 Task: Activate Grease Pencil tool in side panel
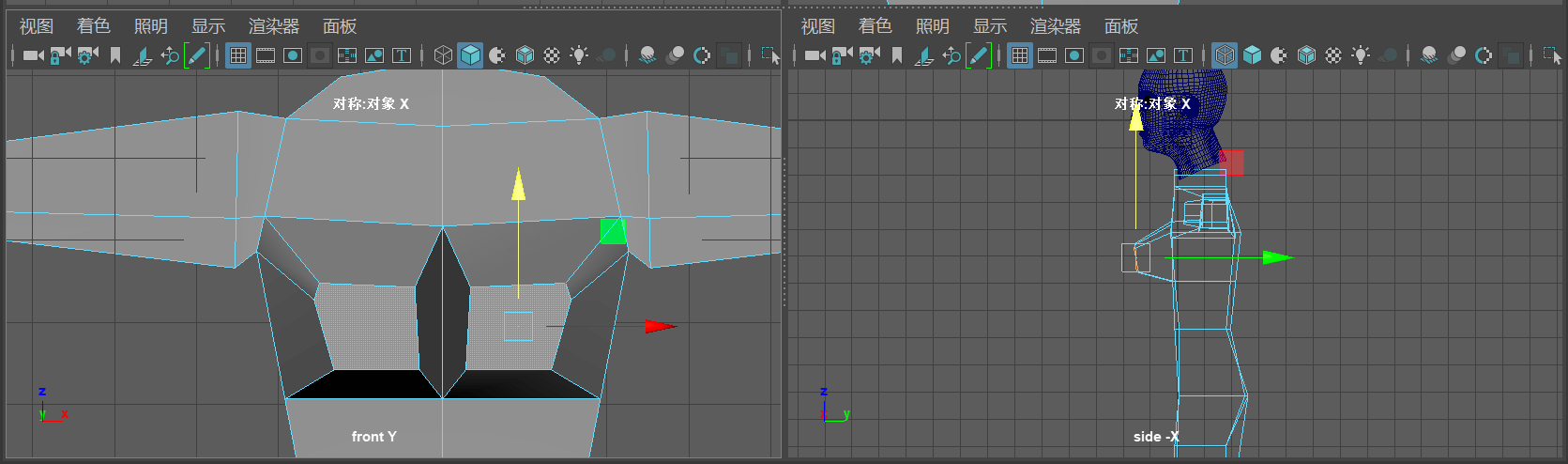979,55
